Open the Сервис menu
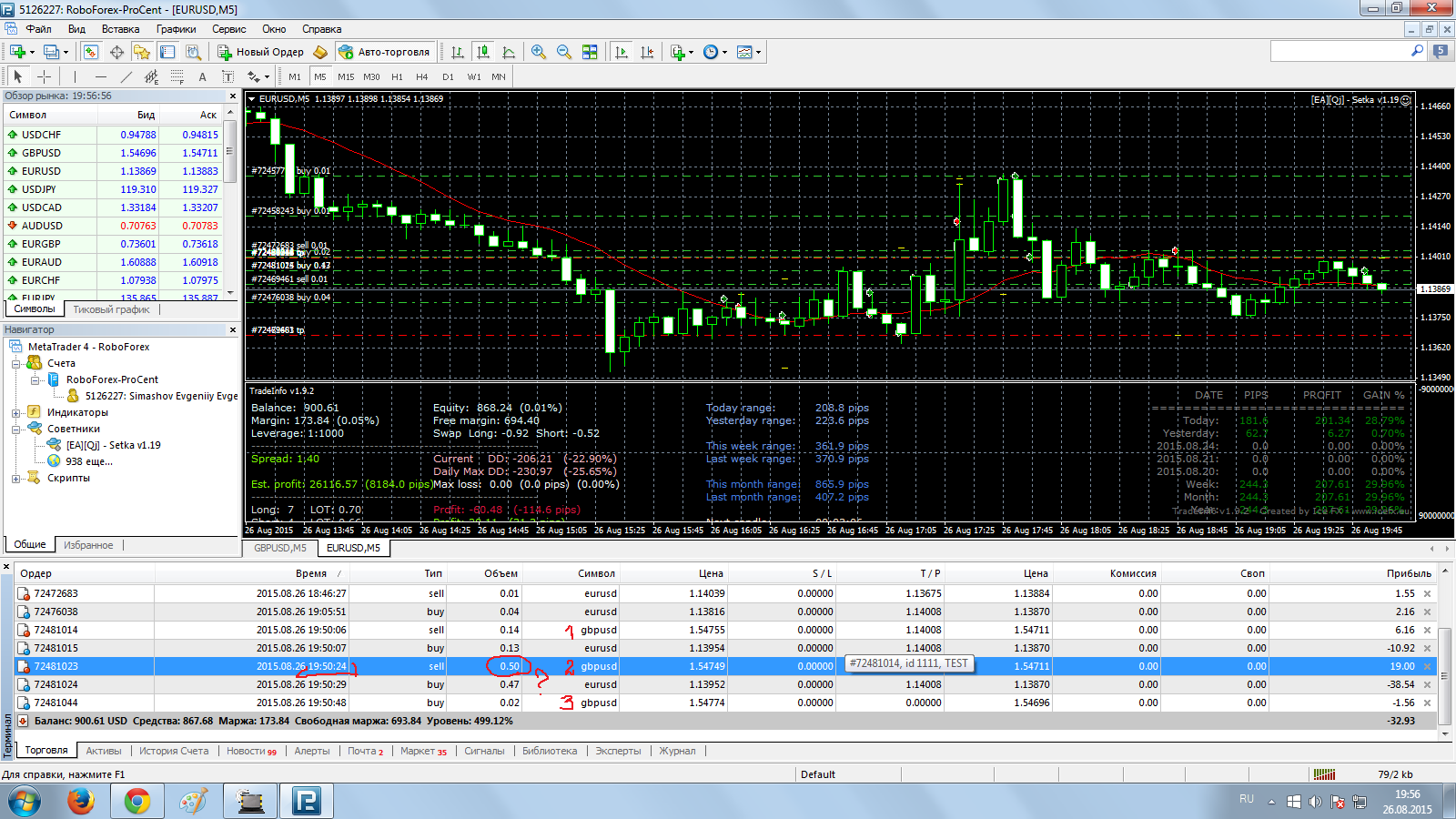The image size is (1456, 819). [x=229, y=29]
